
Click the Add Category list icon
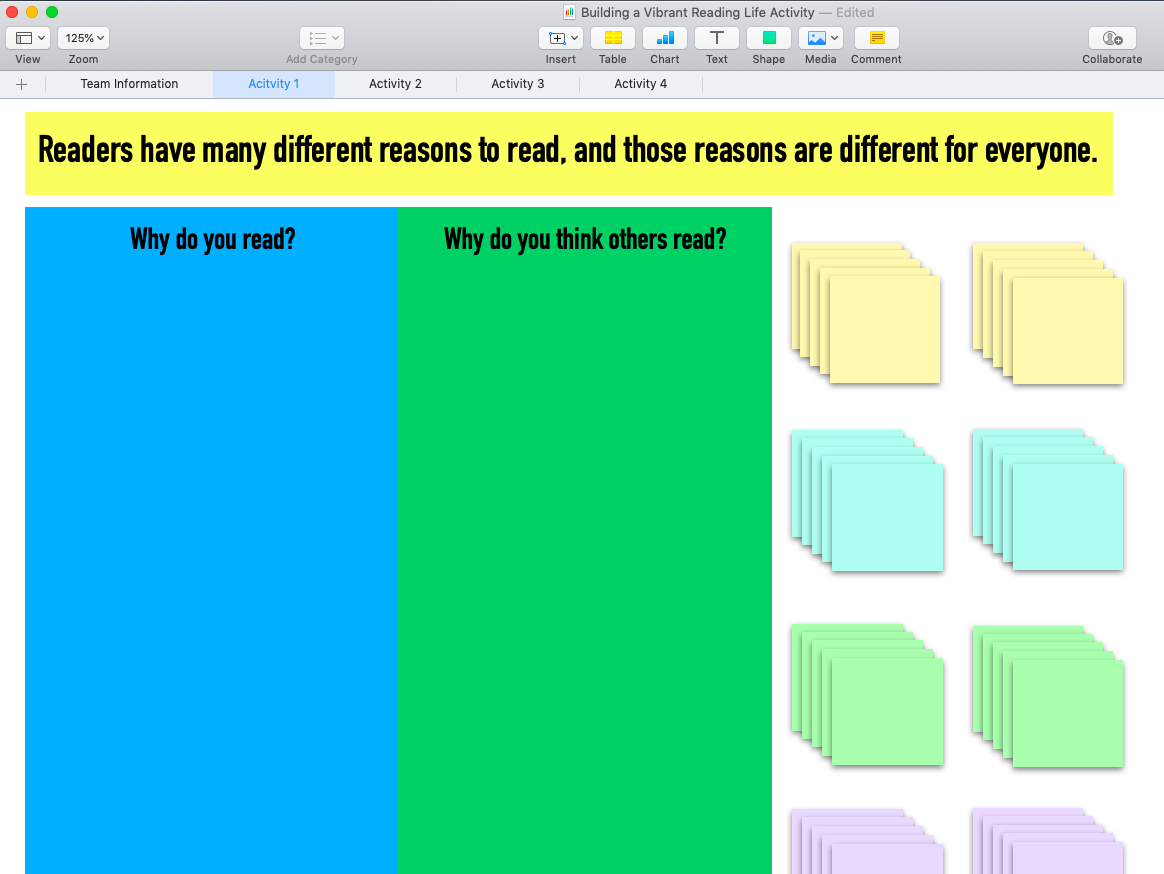coord(321,38)
